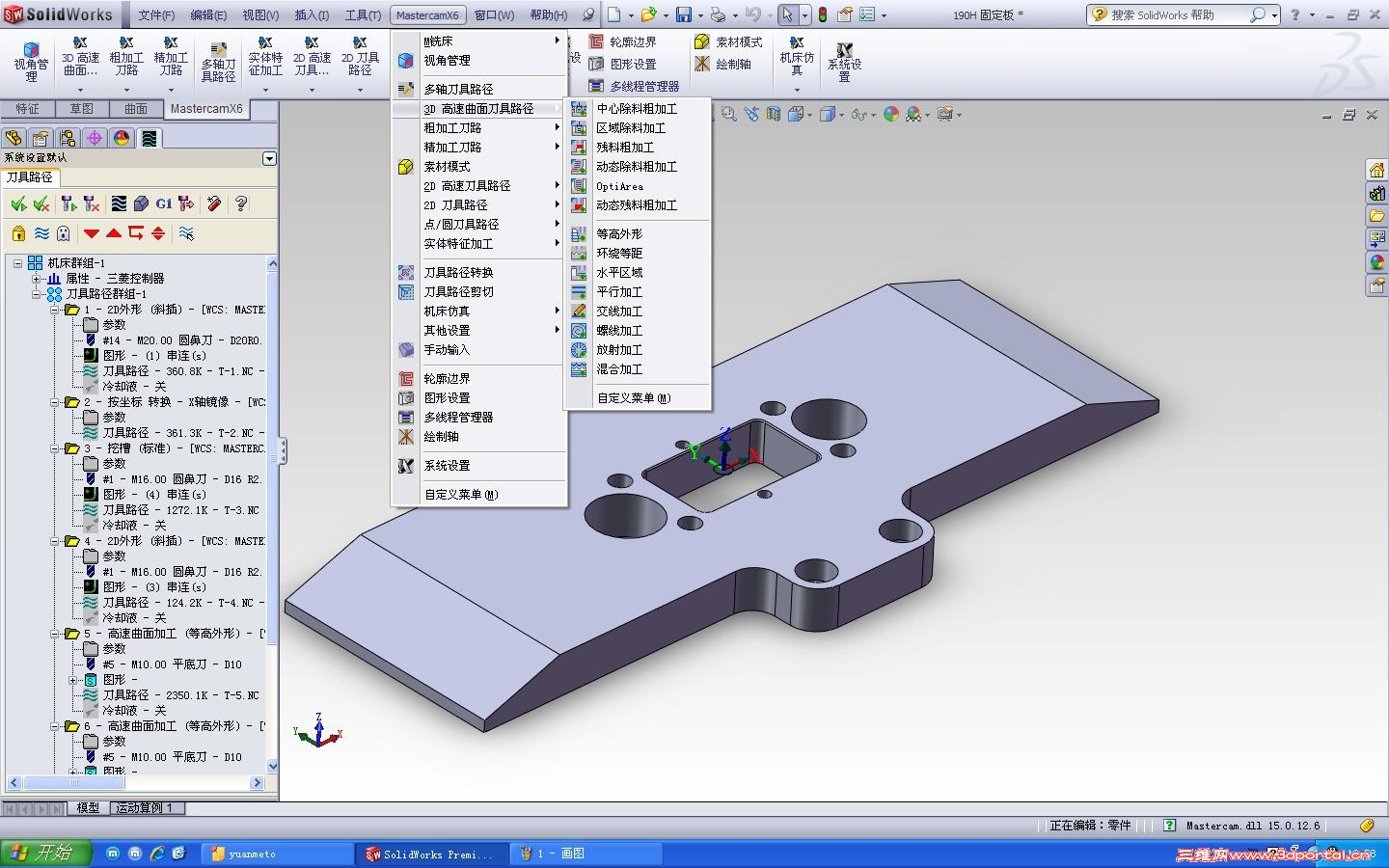Toggle ghost posting on selected operations
The height and width of the screenshot is (868, 1389).
click(64, 233)
